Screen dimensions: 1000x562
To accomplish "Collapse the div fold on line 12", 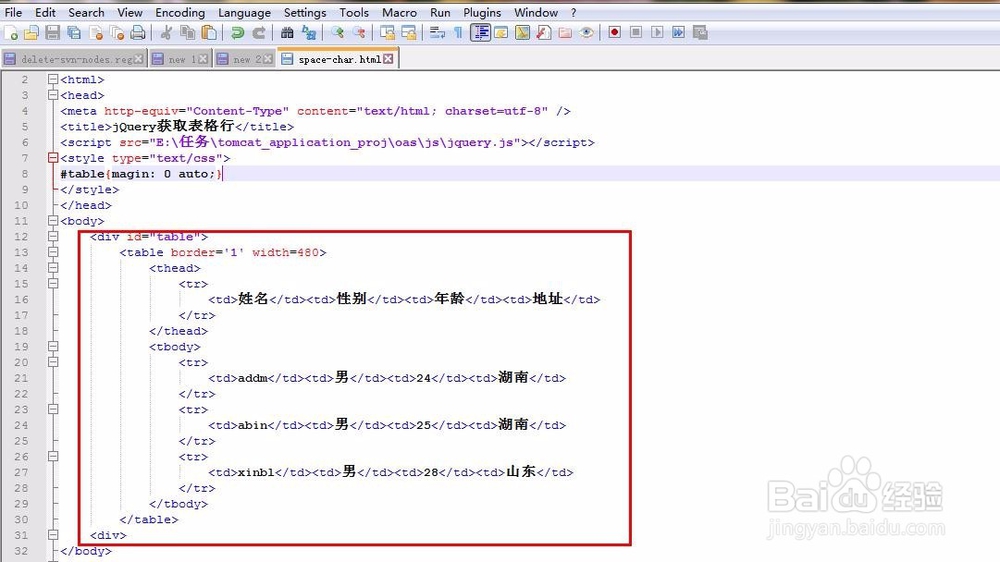I will [x=53, y=236].
